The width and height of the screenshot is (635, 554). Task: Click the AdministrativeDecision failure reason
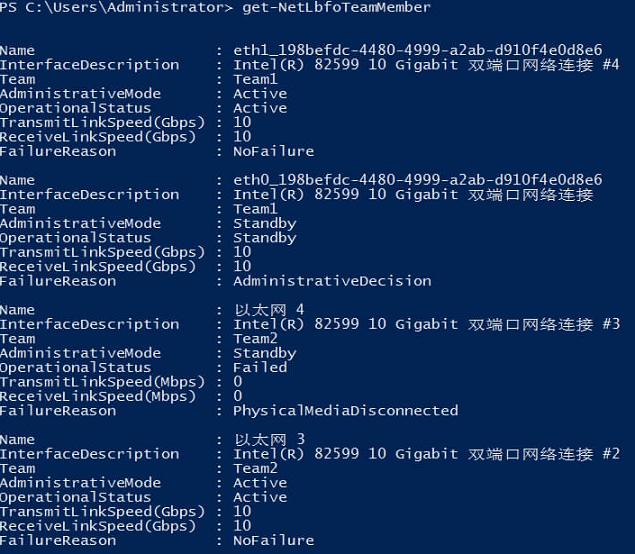click(x=332, y=281)
